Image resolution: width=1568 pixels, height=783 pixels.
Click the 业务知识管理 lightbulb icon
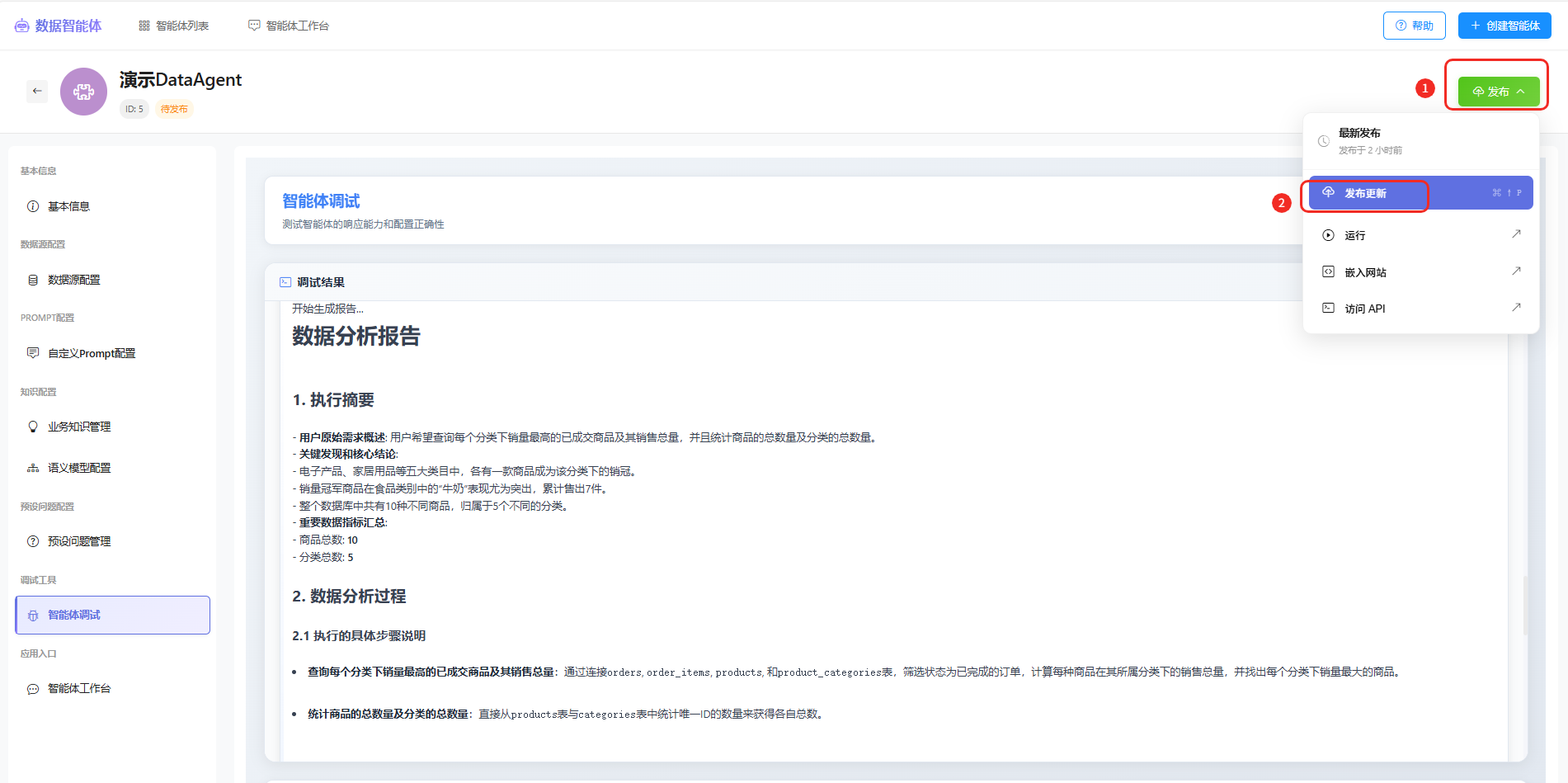tap(33, 426)
